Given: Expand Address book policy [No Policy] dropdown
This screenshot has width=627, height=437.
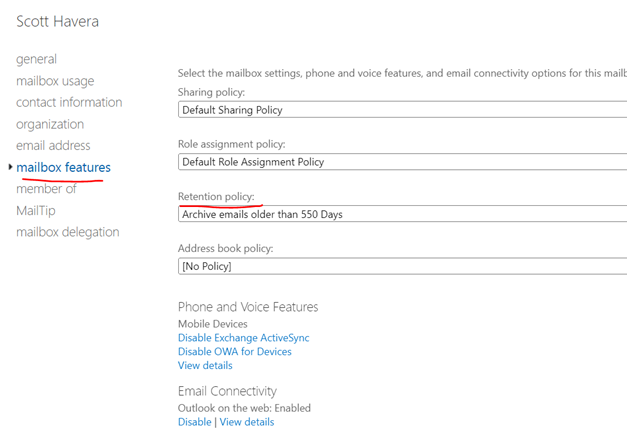Looking at the screenshot, I should point(402,266).
